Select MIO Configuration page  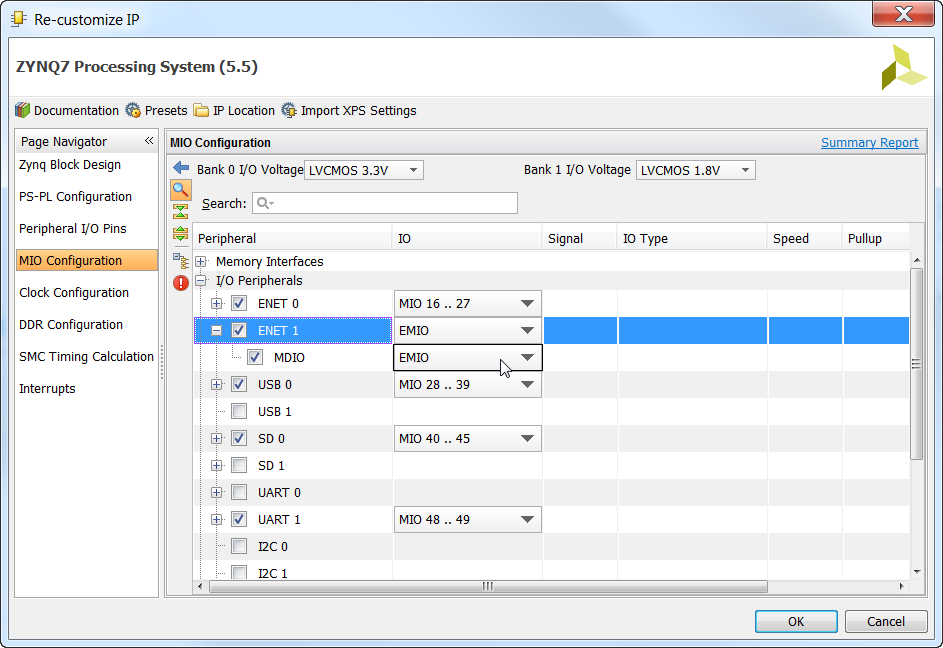click(87, 261)
